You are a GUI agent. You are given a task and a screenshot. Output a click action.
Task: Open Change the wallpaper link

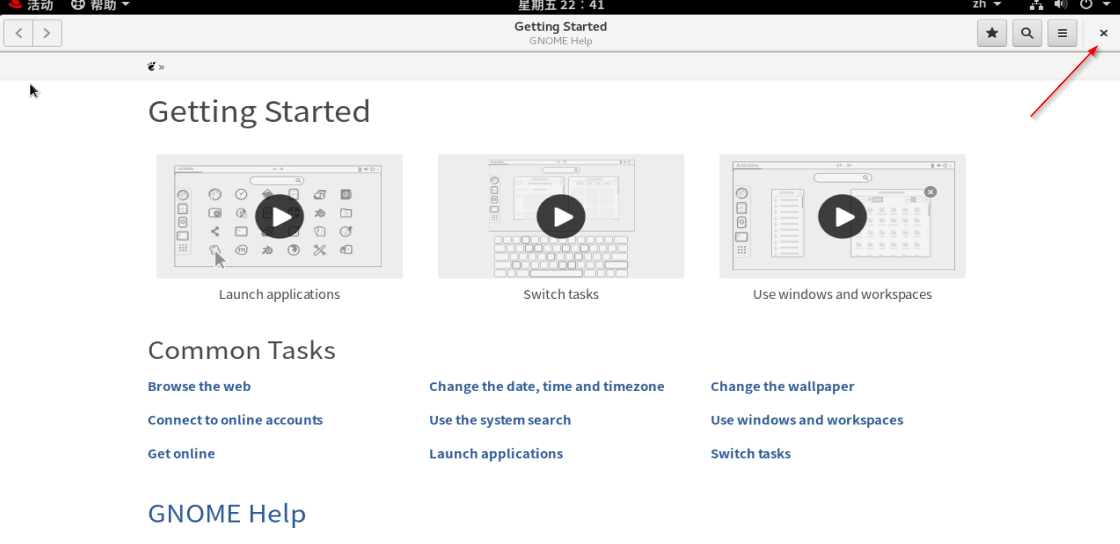(x=782, y=386)
